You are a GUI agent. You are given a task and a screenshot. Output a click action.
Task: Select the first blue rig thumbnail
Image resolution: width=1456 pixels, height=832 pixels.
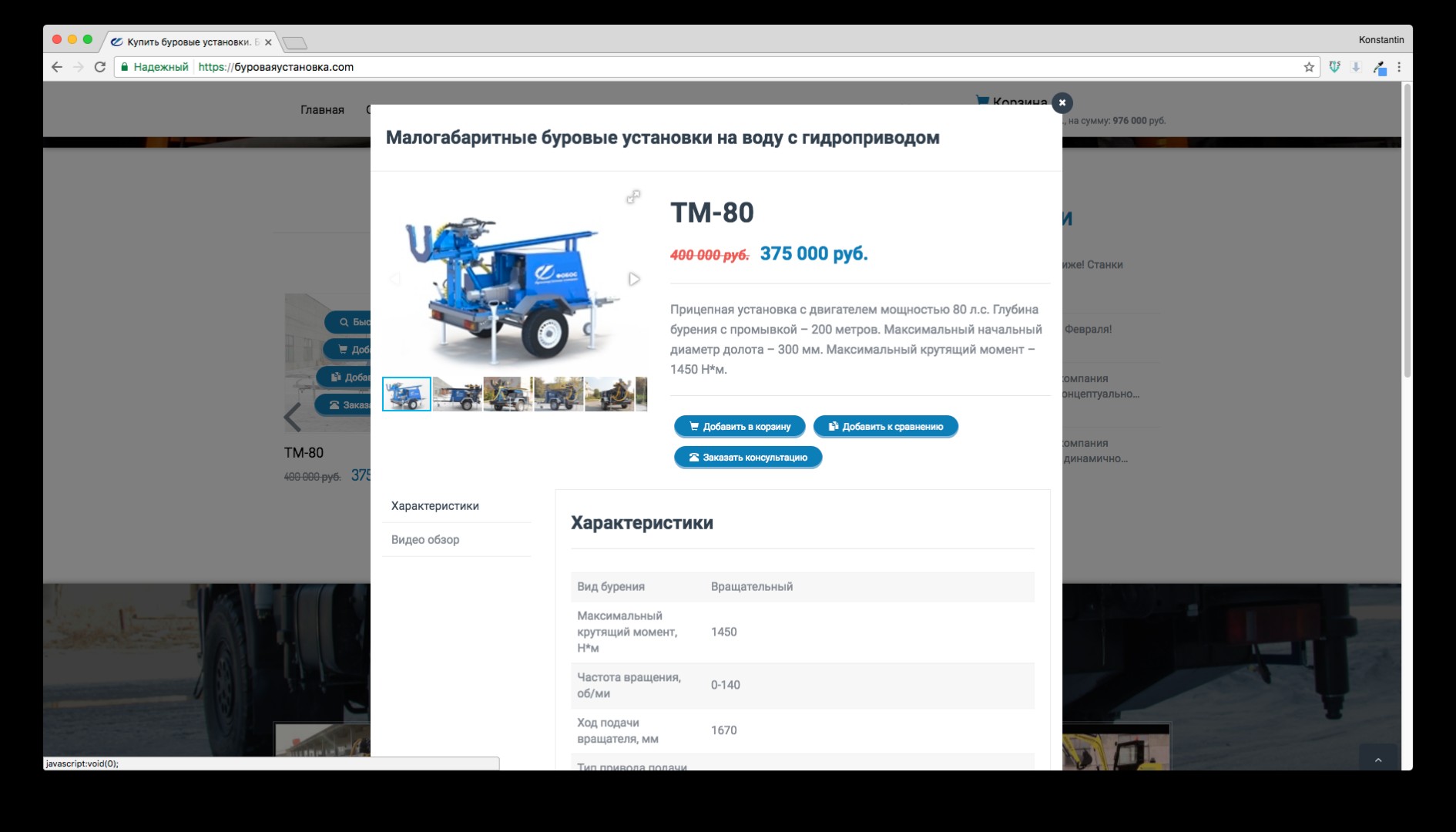[x=407, y=394]
